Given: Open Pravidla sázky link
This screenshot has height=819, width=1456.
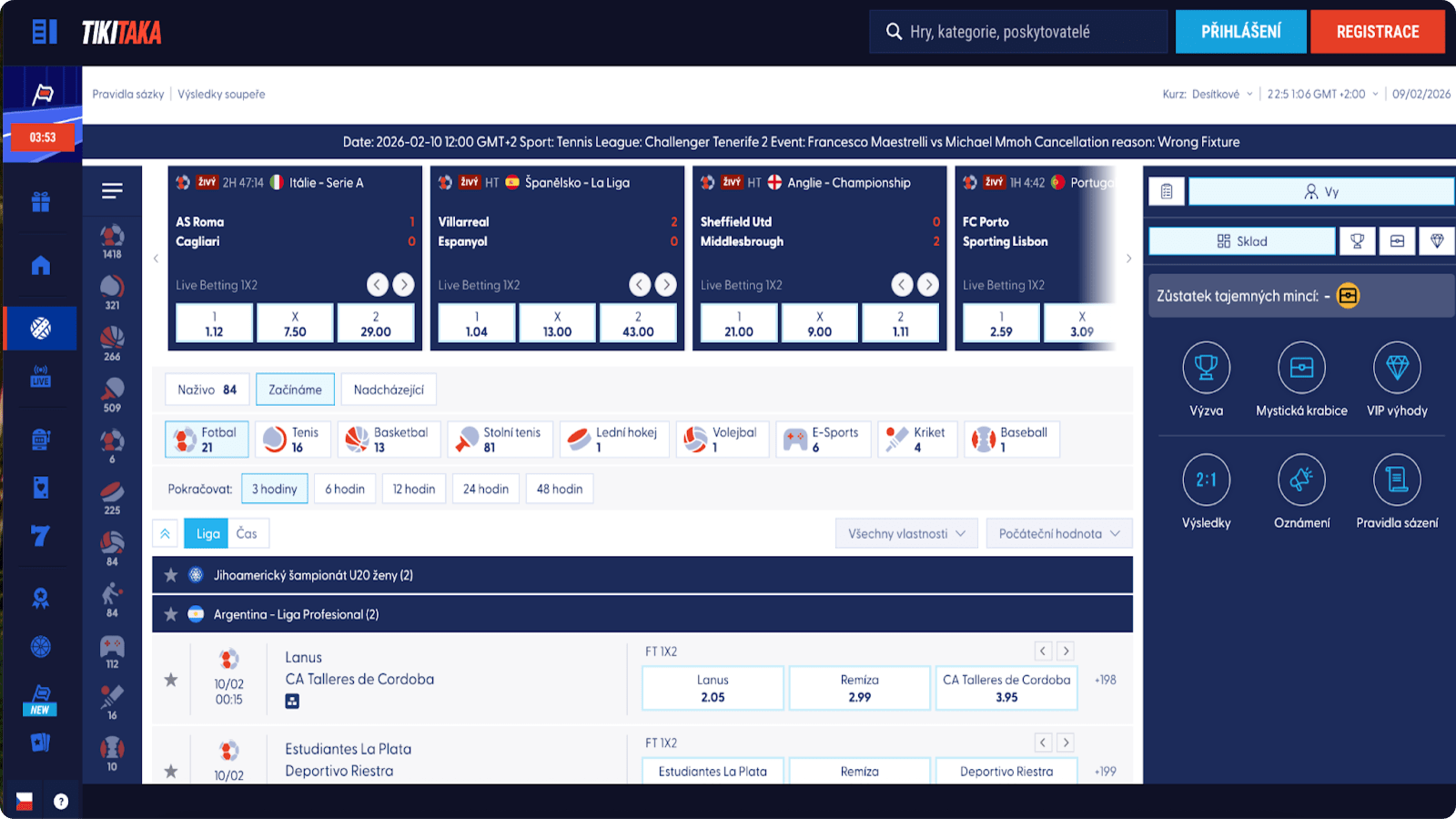Looking at the screenshot, I should click(128, 94).
